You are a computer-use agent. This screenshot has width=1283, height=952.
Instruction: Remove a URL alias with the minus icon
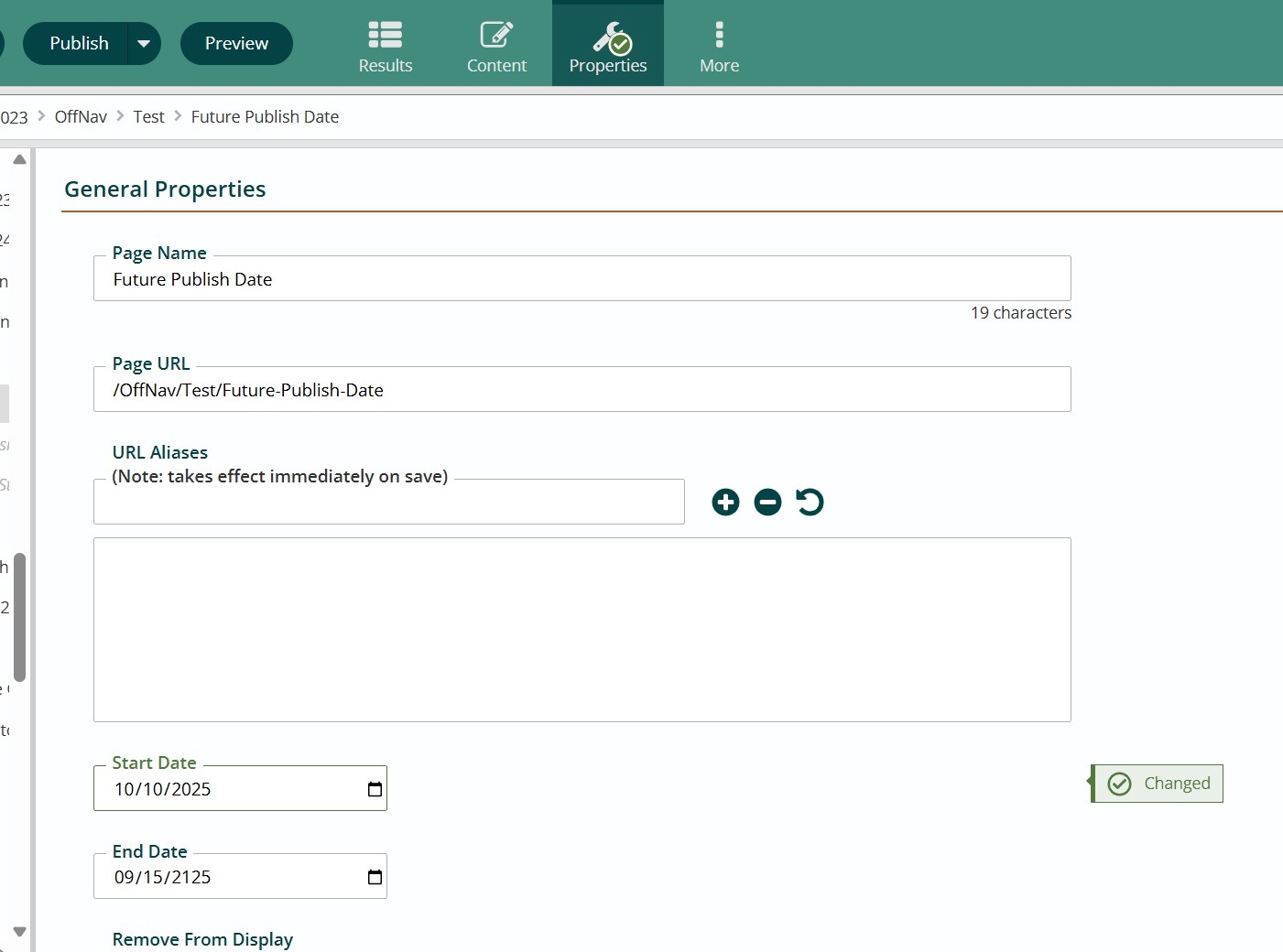[x=767, y=502]
